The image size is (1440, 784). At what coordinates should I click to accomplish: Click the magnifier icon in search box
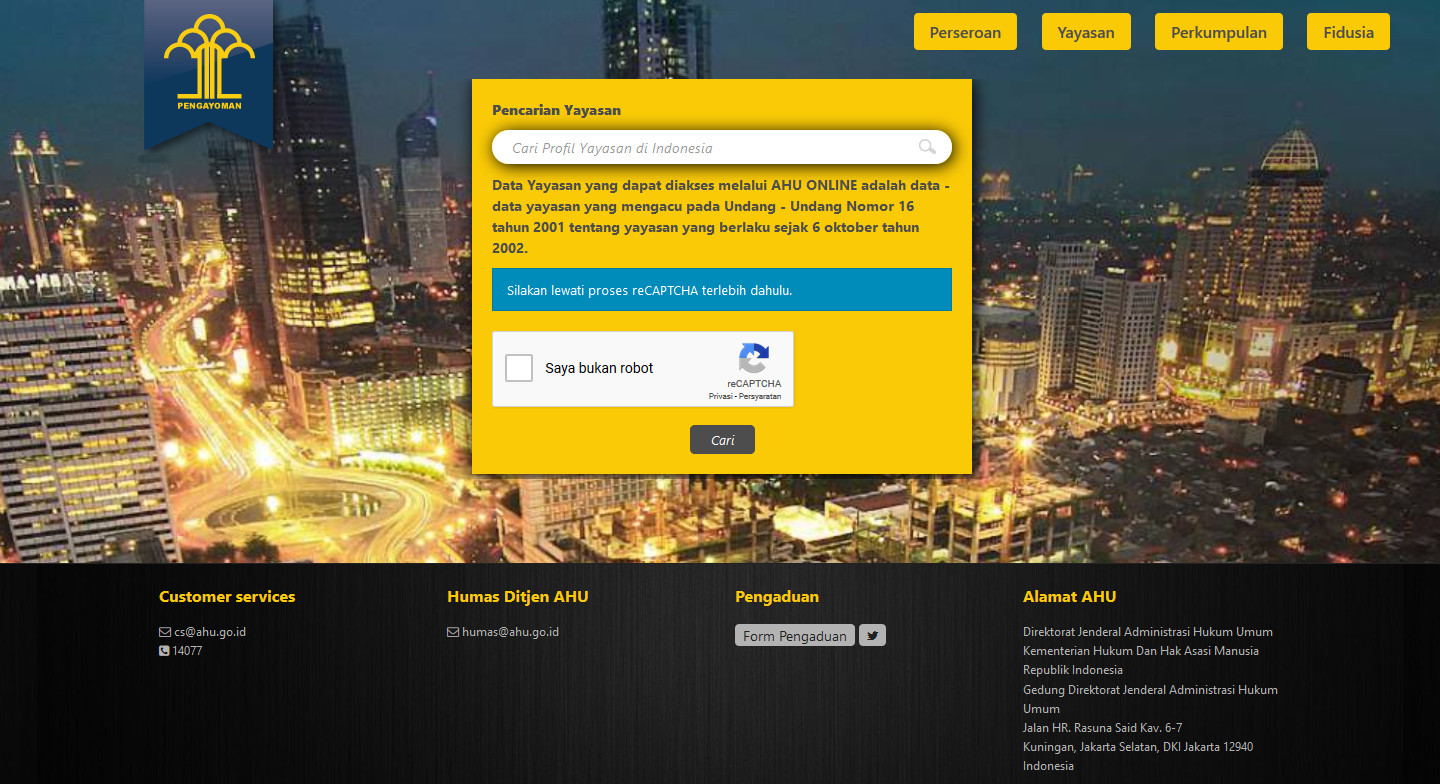[927, 147]
